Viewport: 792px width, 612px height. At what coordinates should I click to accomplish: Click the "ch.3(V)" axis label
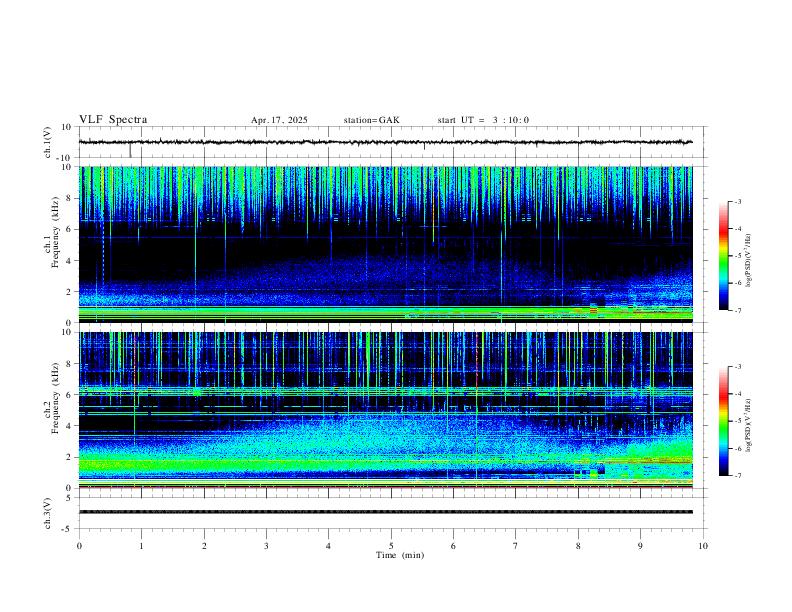(48, 513)
